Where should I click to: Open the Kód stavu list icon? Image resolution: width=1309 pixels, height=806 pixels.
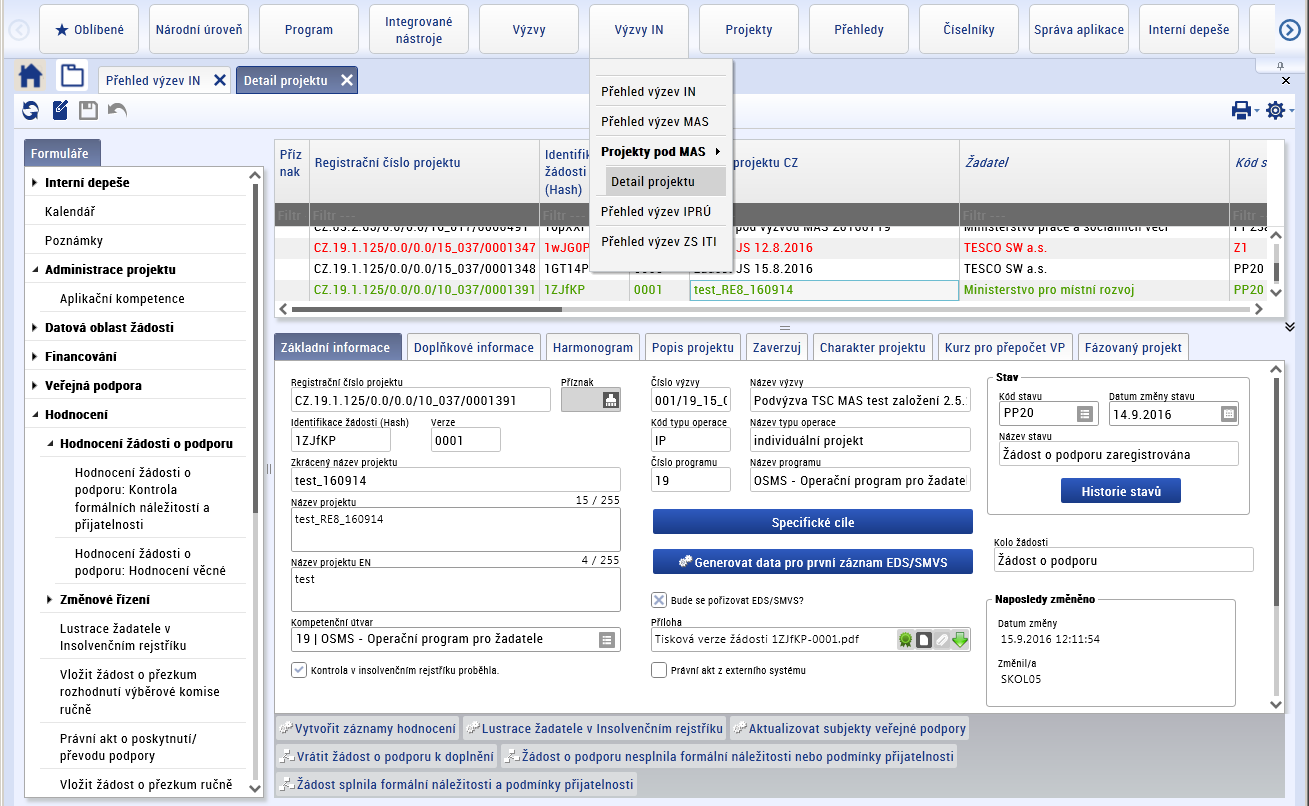point(1084,414)
